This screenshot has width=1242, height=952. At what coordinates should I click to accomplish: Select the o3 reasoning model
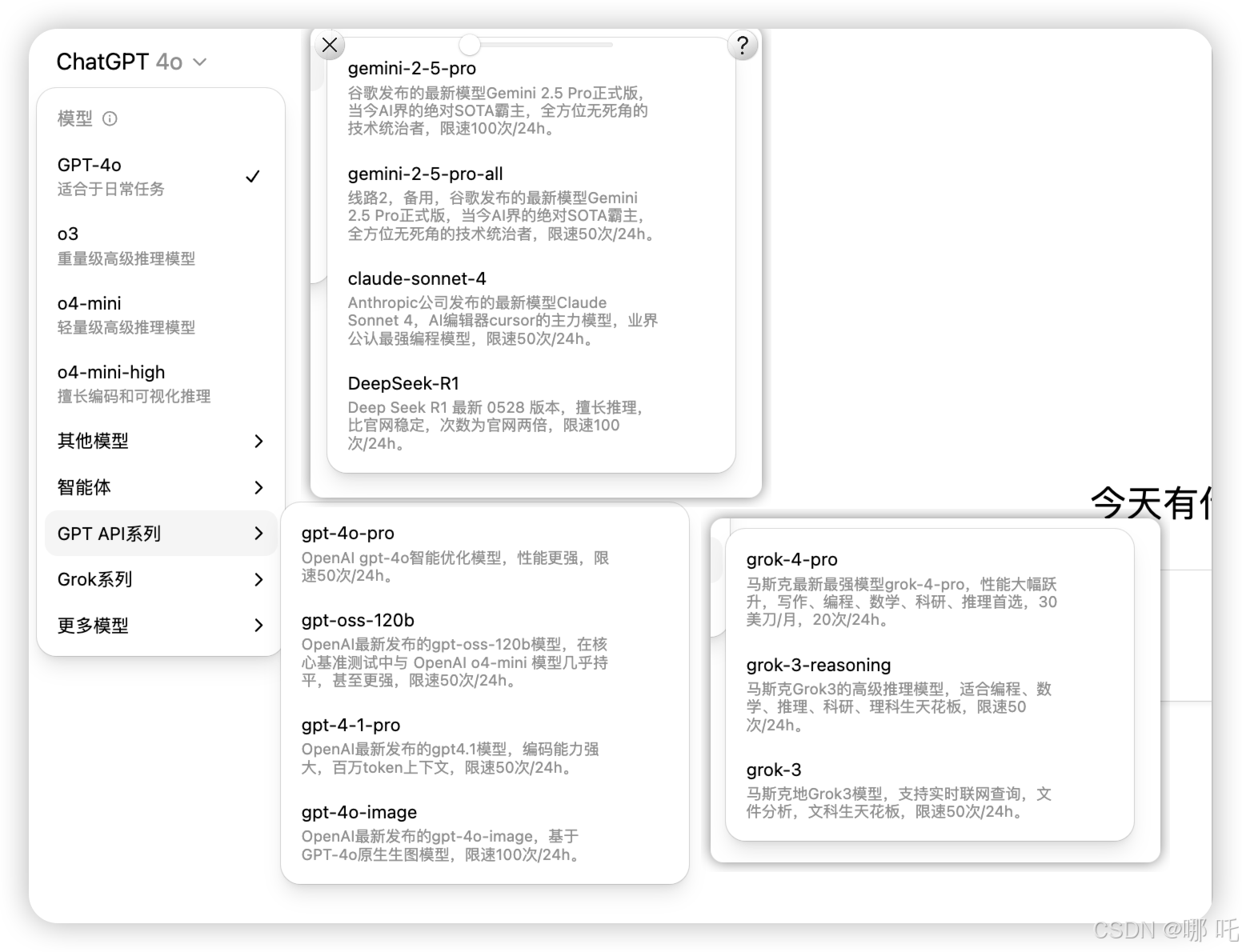tap(67, 234)
